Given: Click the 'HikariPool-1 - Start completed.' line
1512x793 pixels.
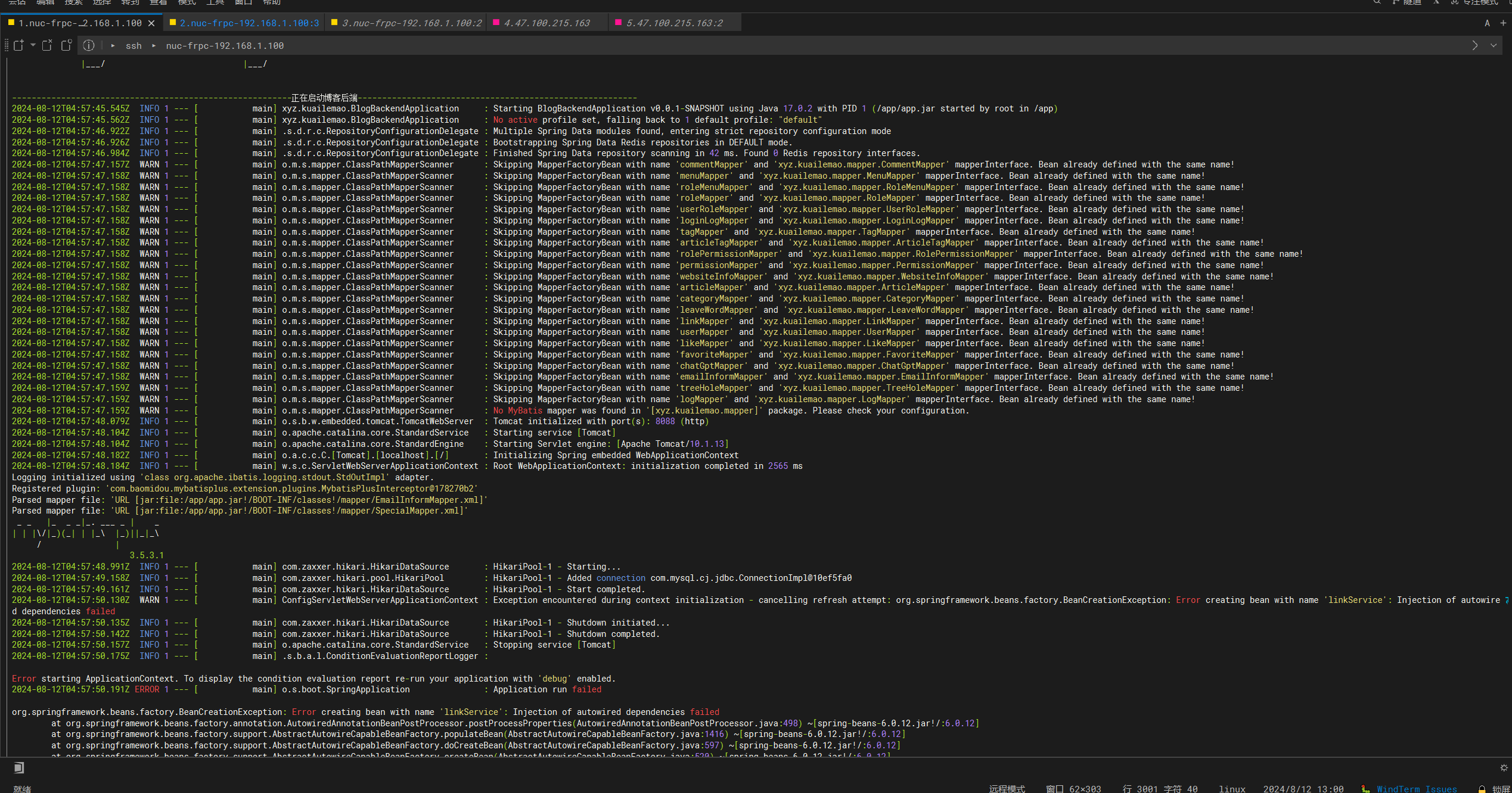Looking at the screenshot, I should (x=328, y=589).
